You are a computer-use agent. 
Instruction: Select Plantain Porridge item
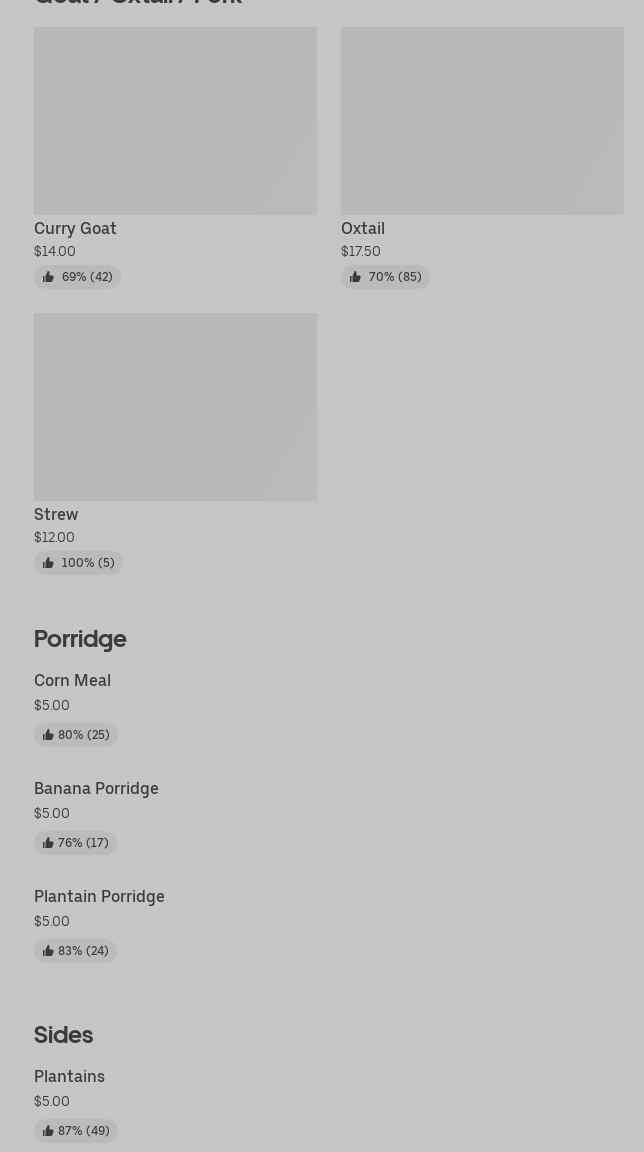[x=99, y=896]
